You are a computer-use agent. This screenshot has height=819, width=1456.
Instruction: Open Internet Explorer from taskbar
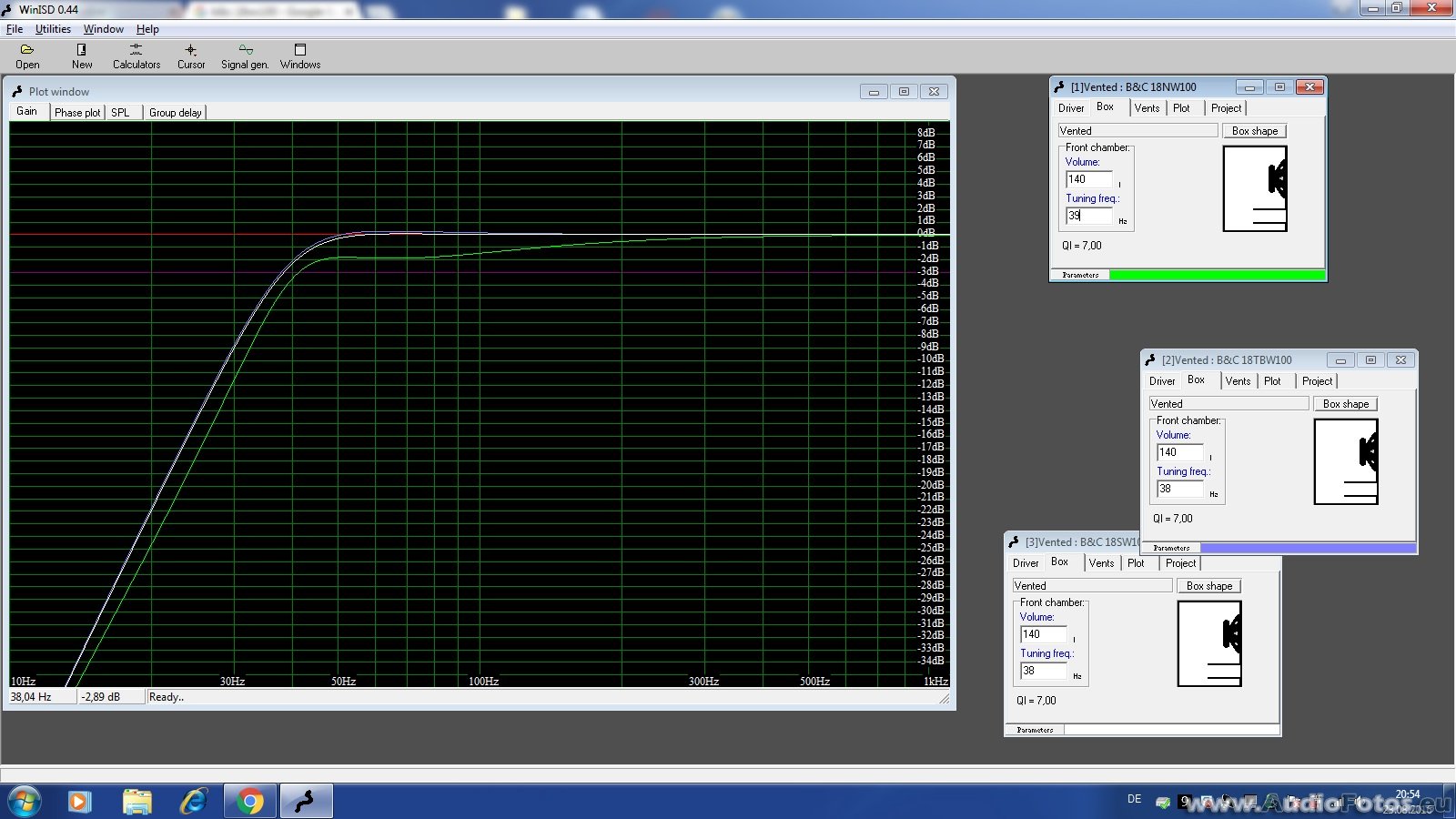(x=193, y=802)
